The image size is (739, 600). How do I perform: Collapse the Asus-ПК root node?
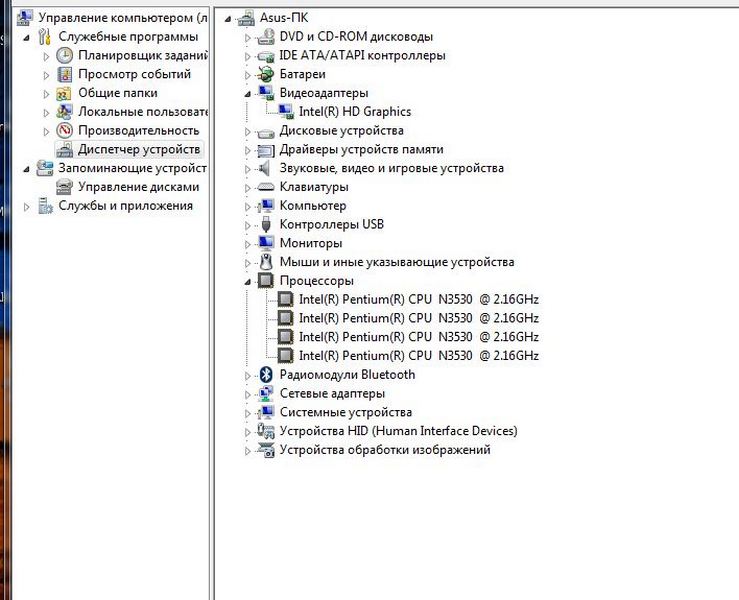point(229,19)
